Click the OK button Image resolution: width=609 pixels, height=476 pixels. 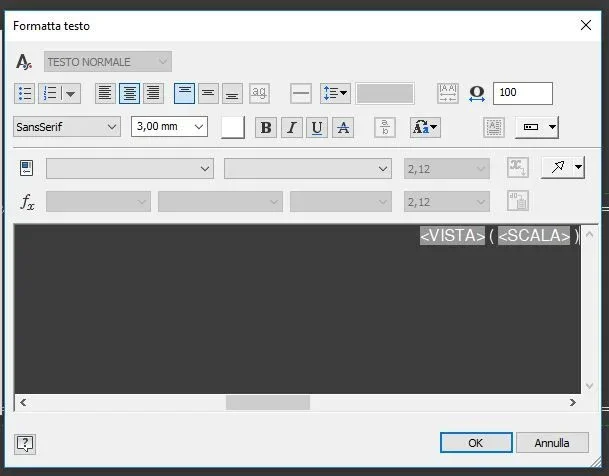(x=476, y=443)
